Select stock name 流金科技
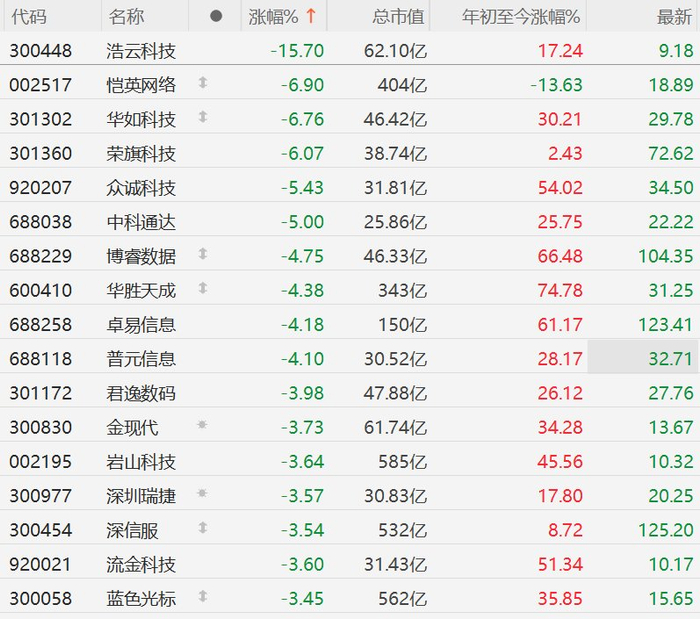This screenshot has width=700, height=619. pos(141,565)
